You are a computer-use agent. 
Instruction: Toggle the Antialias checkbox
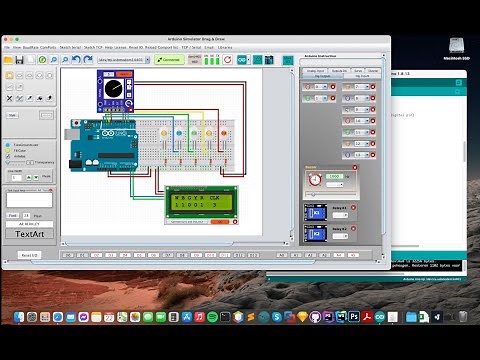pos(8,156)
